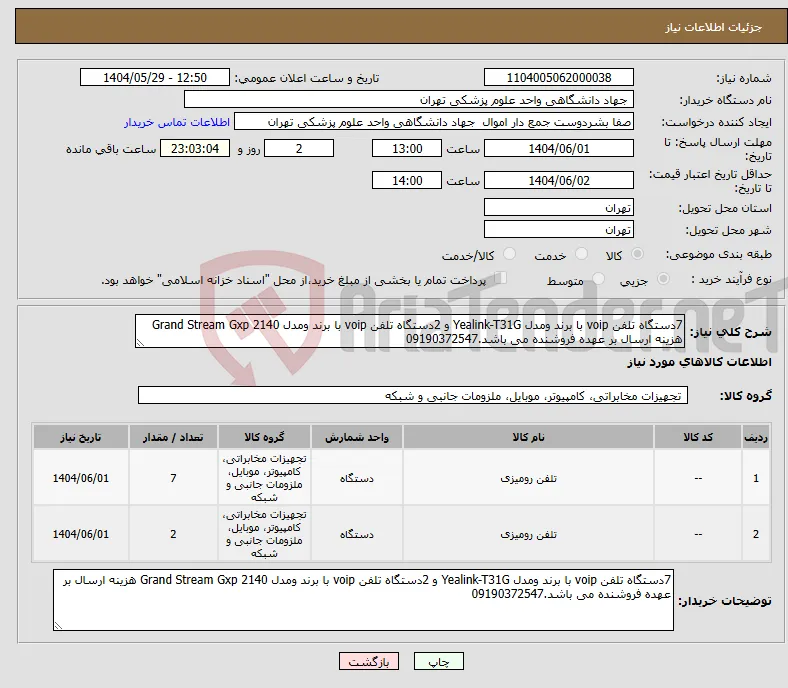Click the توضیحات خریدار textarea
788x688 pixels.
point(363,600)
